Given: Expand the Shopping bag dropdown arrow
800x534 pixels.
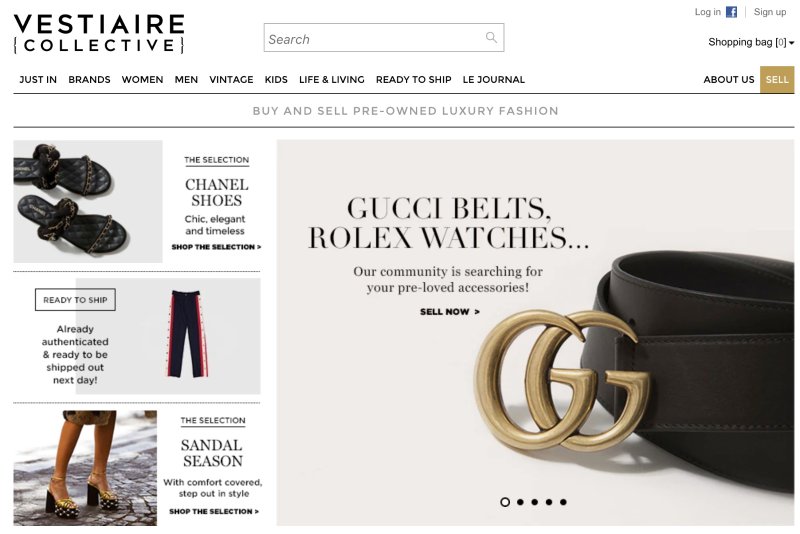Looking at the screenshot, I should [x=791, y=43].
